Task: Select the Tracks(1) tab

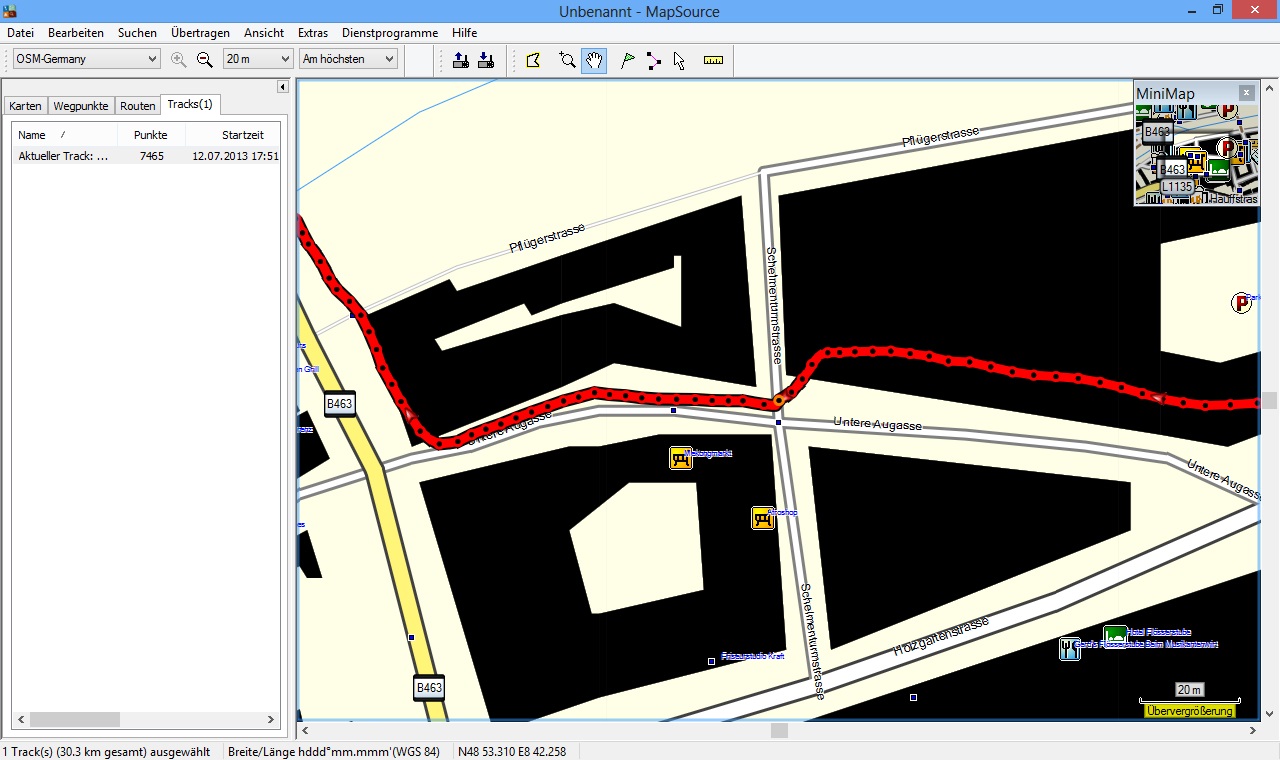Action: point(190,104)
